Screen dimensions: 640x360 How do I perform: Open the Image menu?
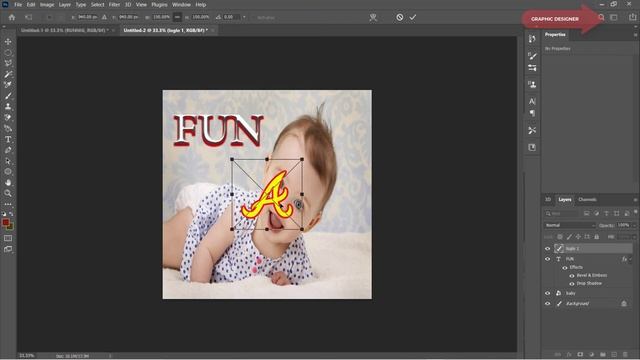pos(47,4)
